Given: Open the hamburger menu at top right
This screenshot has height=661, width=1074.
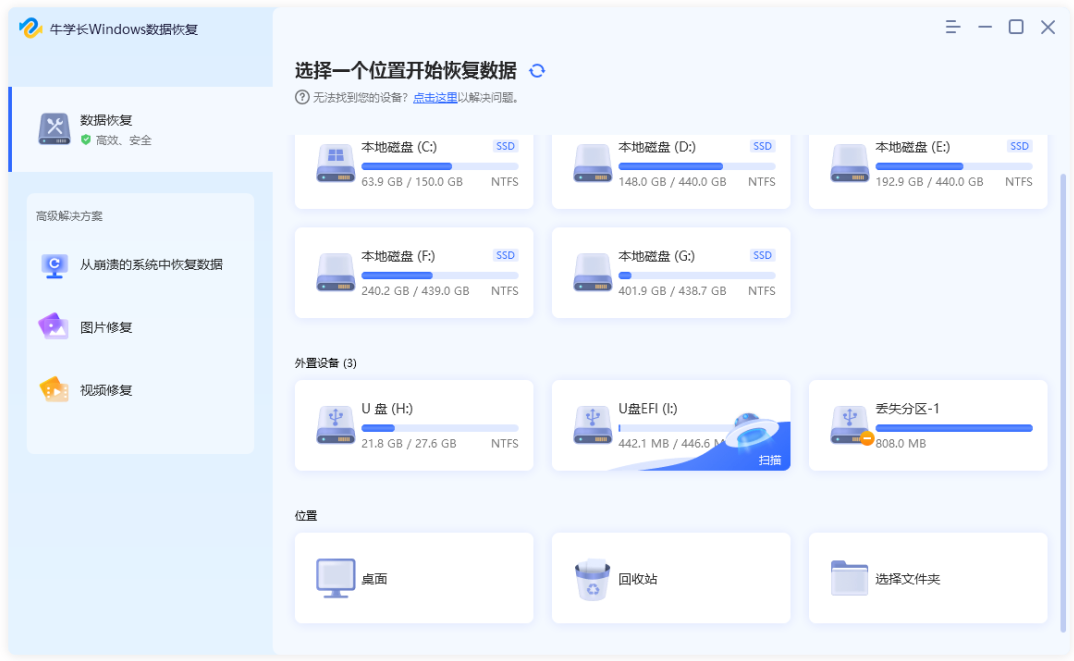Looking at the screenshot, I should point(950,28).
